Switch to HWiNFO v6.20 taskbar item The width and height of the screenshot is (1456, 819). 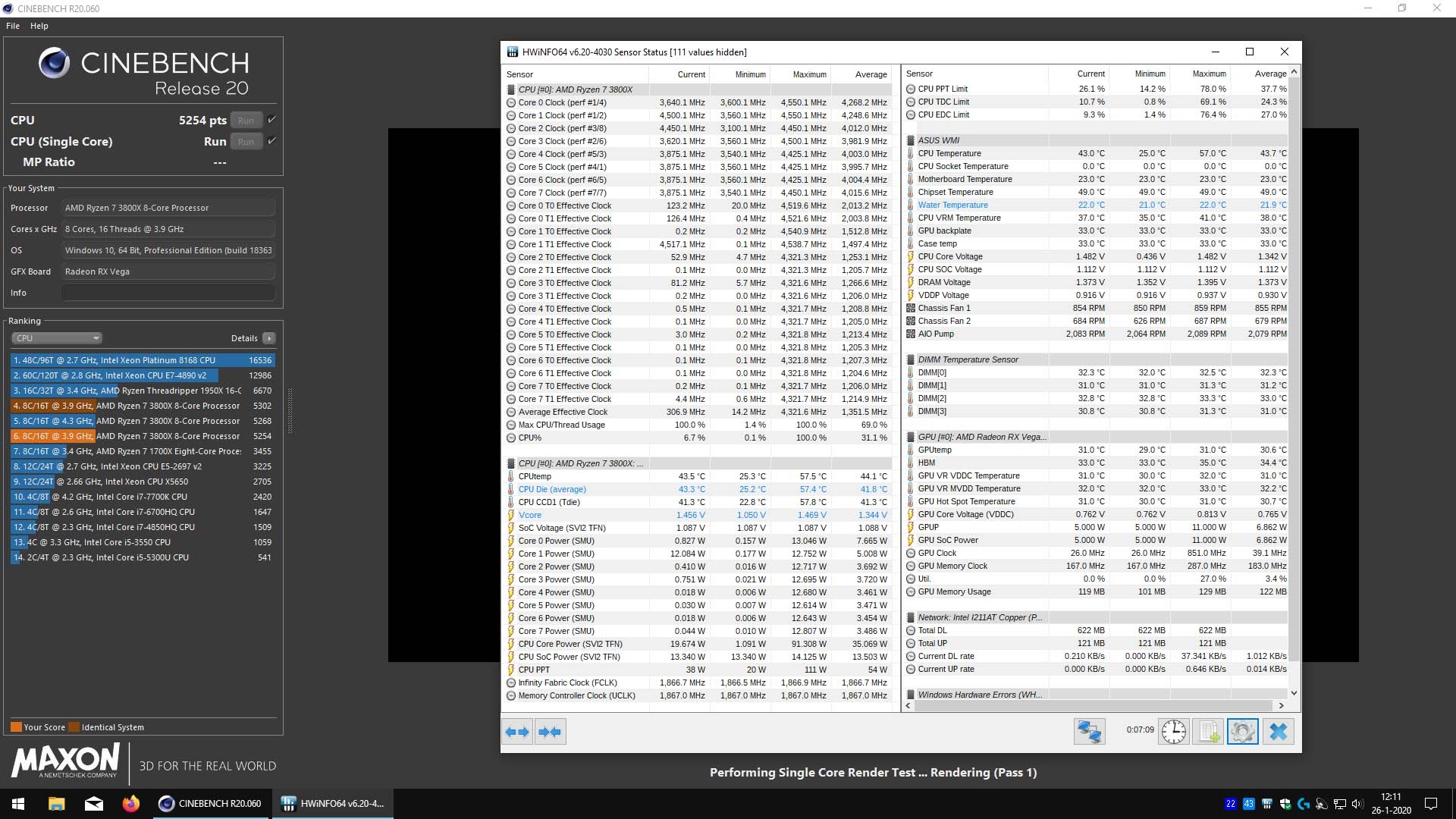pos(333,804)
